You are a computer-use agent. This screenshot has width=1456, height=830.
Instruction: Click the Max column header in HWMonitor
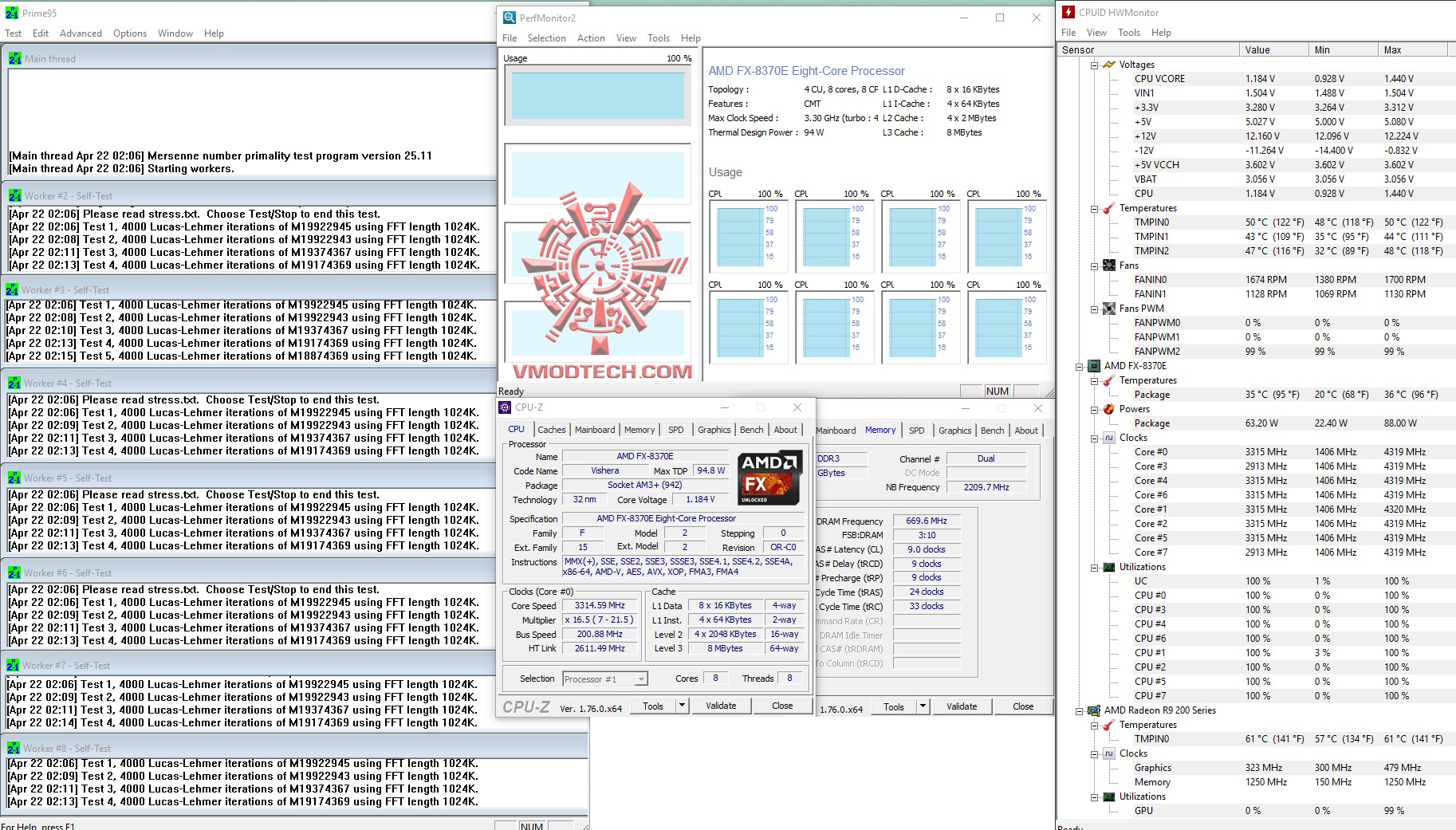[x=1412, y=49]
